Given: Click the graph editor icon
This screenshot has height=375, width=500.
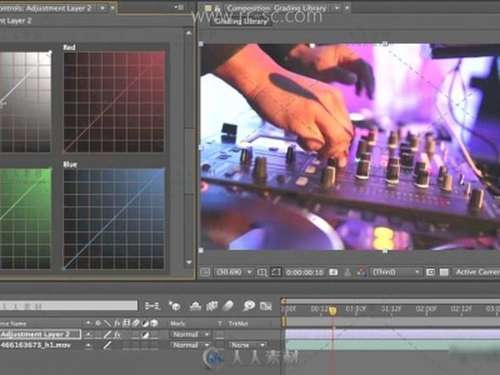Looking at the screenshot, I should point(266,306).
